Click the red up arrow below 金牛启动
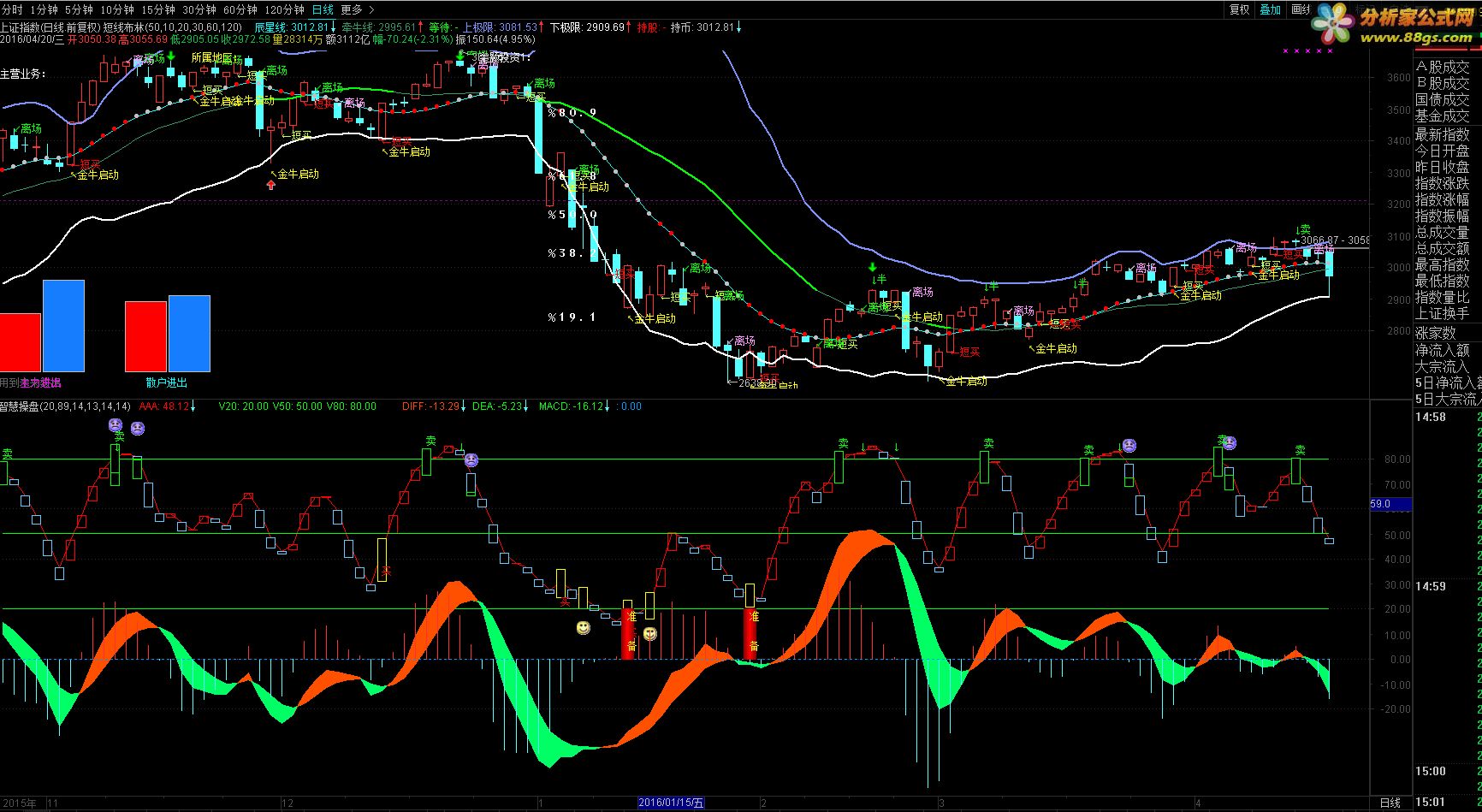The height and width of the screenshot is (812, 1482). point(271,184)
